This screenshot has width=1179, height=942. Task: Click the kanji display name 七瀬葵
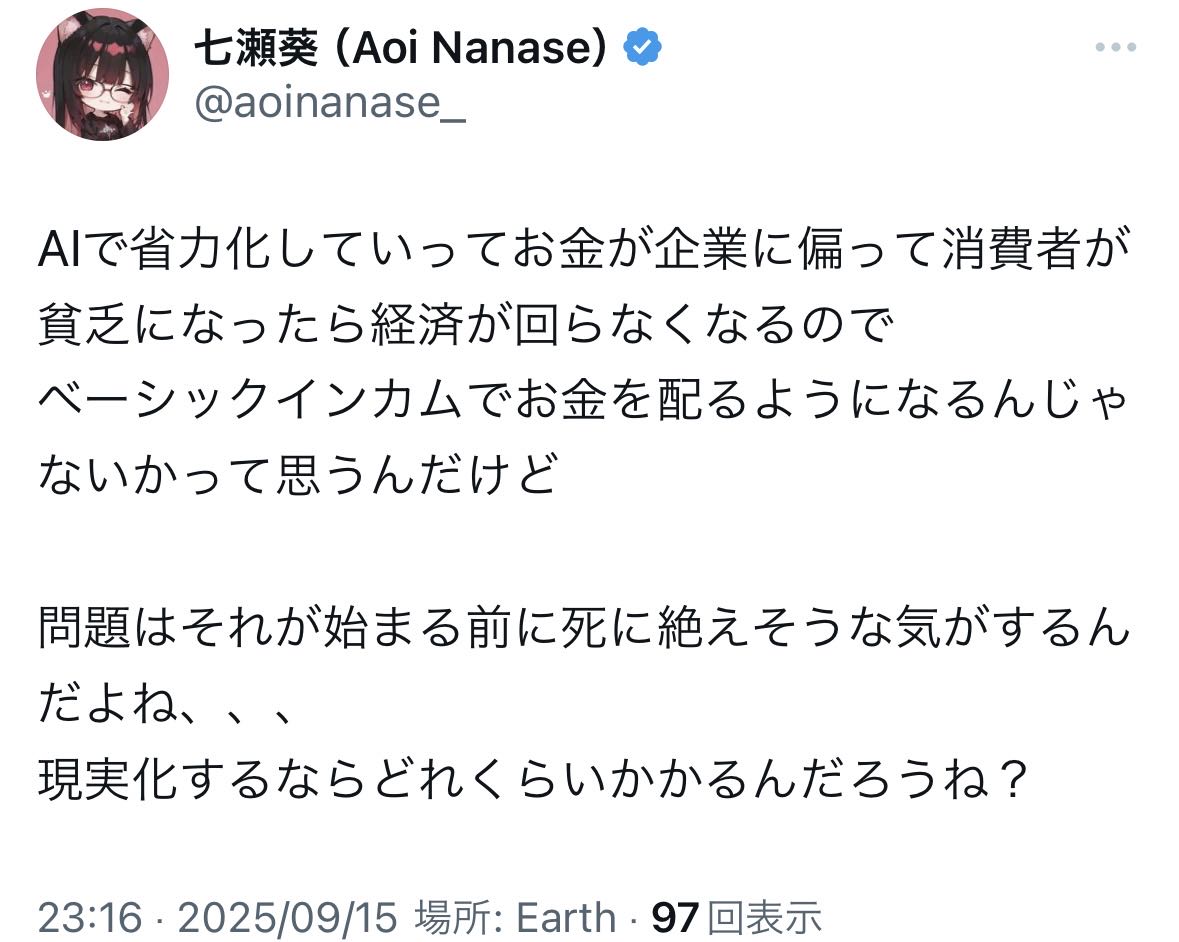(256, 47)
